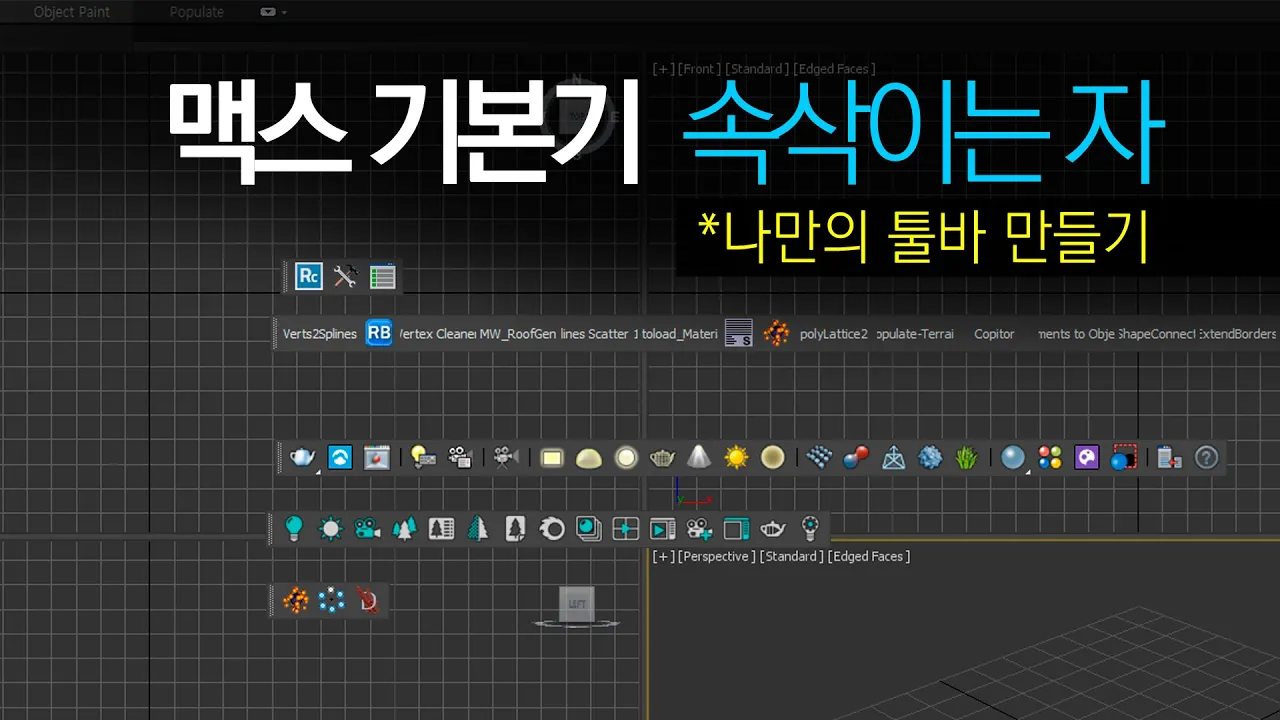The image size is (1280, 720).
Task: Click the orange particle icon before polyLattice2
Action: point(776,333)
